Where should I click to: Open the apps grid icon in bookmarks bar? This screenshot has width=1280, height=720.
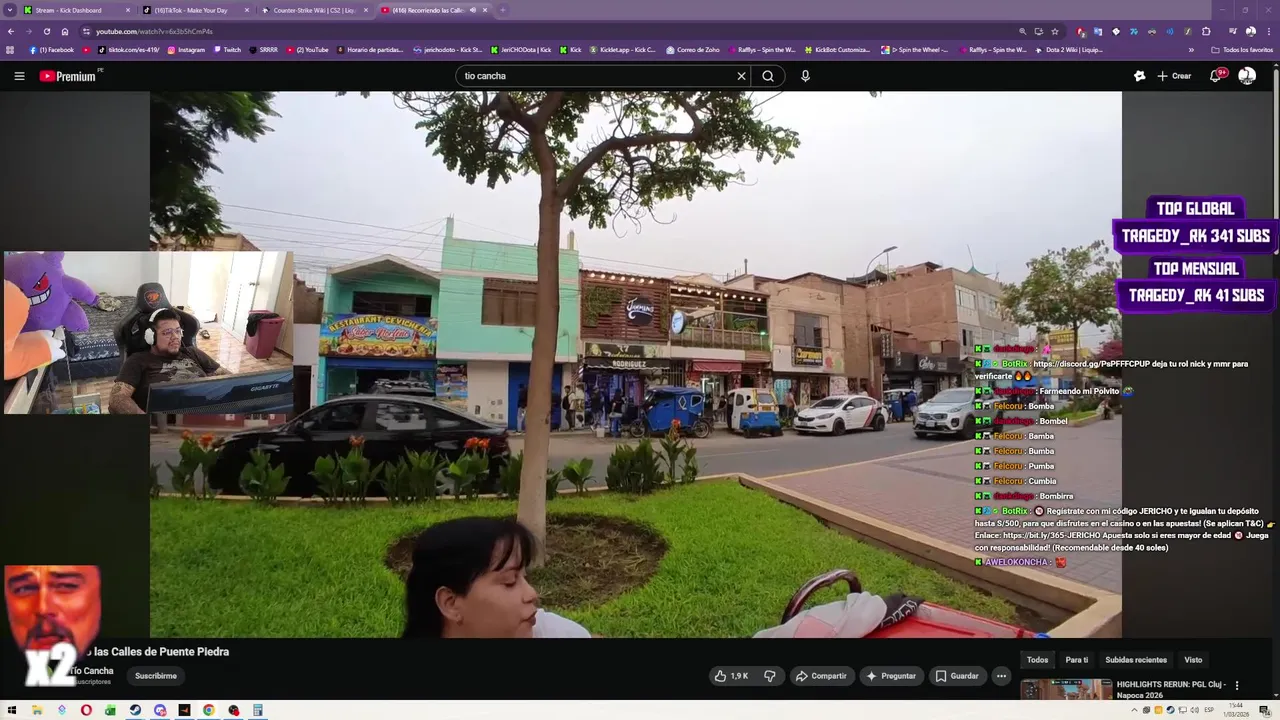point(10,50)
